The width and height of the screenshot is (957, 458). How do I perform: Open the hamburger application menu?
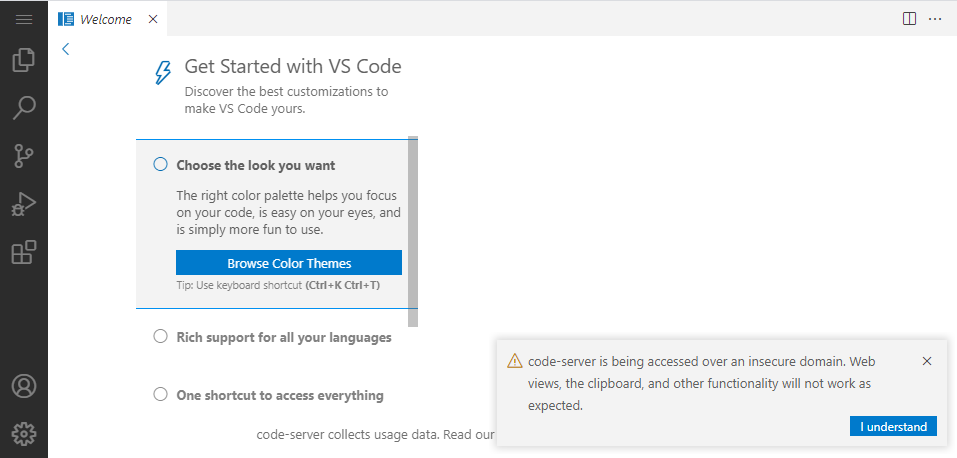[24, 20]
